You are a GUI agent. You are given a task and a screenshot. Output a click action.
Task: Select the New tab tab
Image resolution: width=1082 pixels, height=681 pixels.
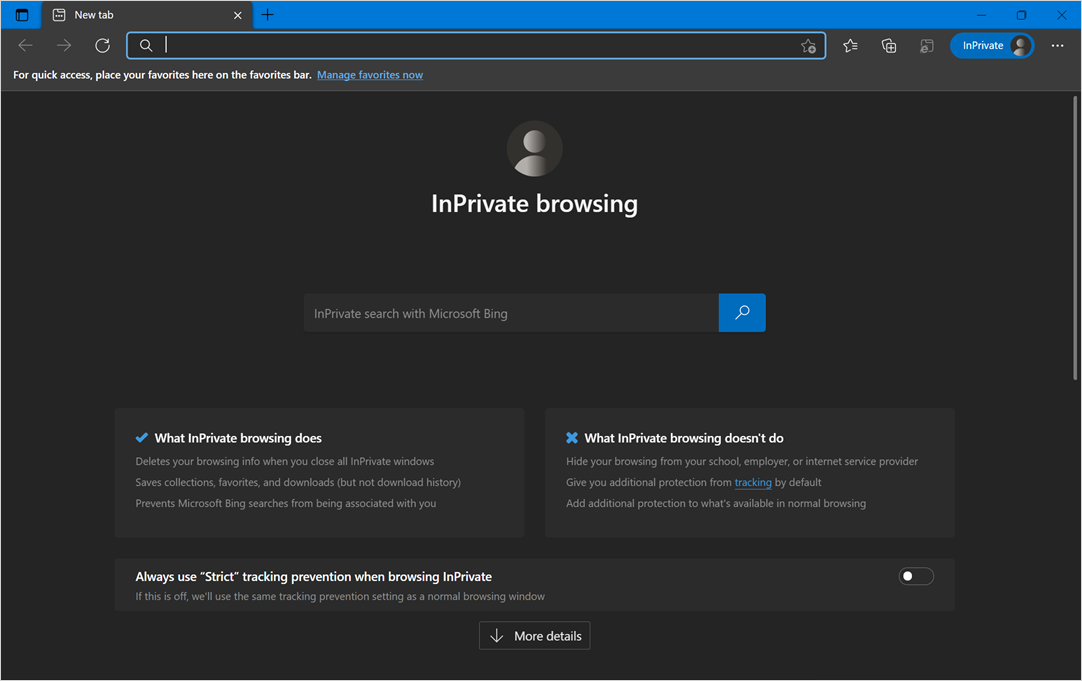[120, 14]
